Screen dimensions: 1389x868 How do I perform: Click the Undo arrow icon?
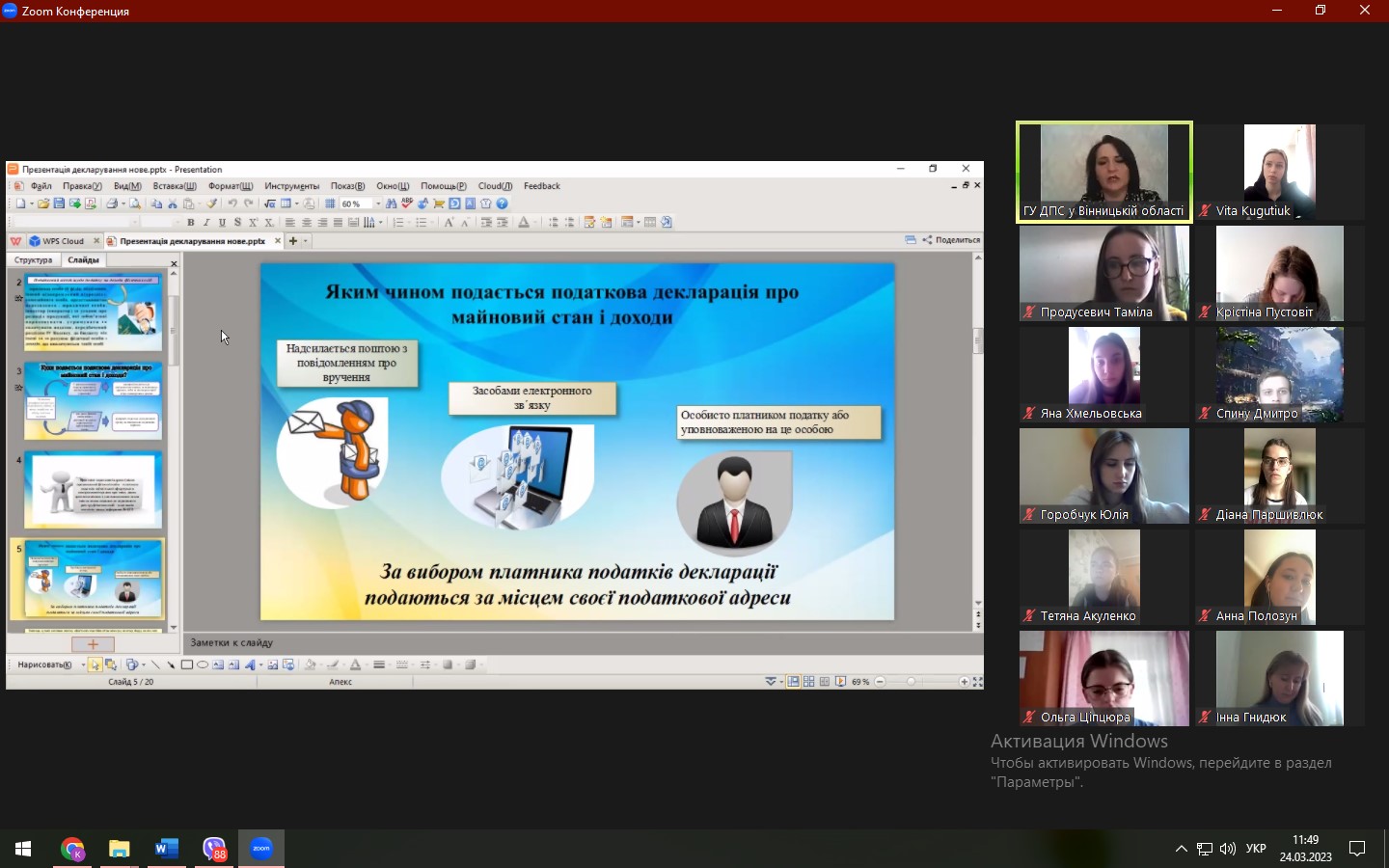pyautogui.click(x=232, y=203)
